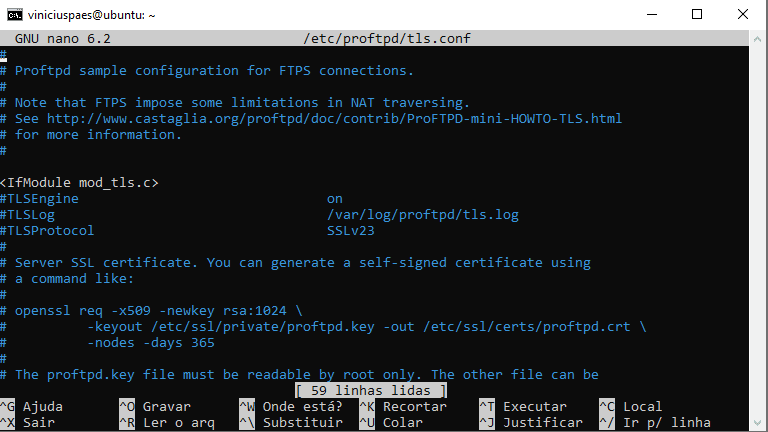Click the ^C Local position shortcut

click(x=631, y=407)
